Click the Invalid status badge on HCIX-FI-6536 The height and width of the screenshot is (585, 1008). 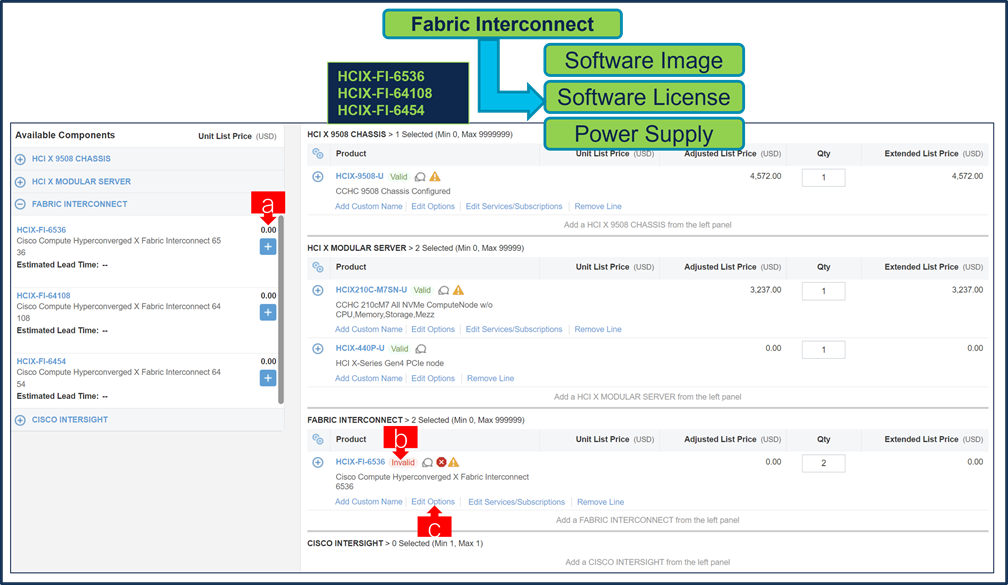(403, 462)
